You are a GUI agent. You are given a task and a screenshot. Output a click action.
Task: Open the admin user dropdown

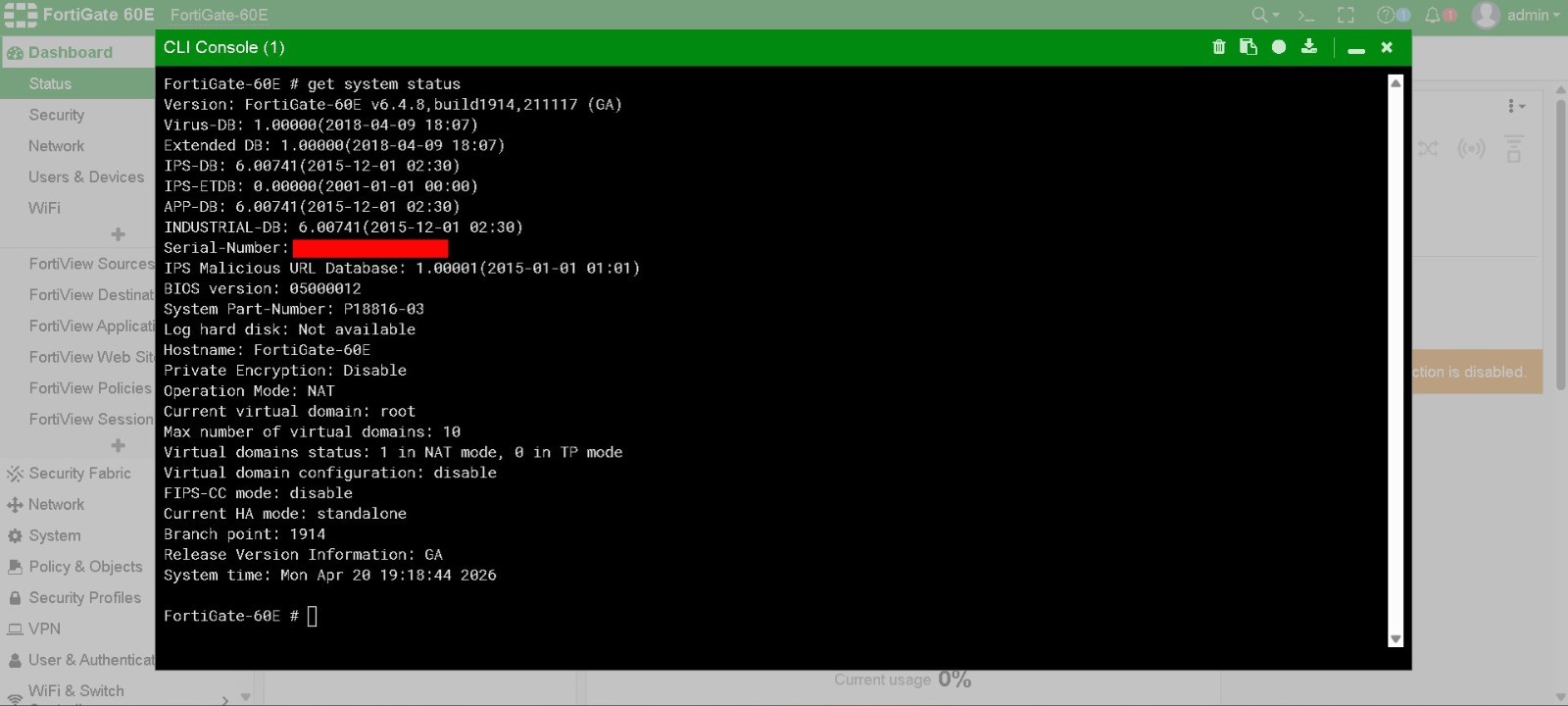tap(1534, 15)
